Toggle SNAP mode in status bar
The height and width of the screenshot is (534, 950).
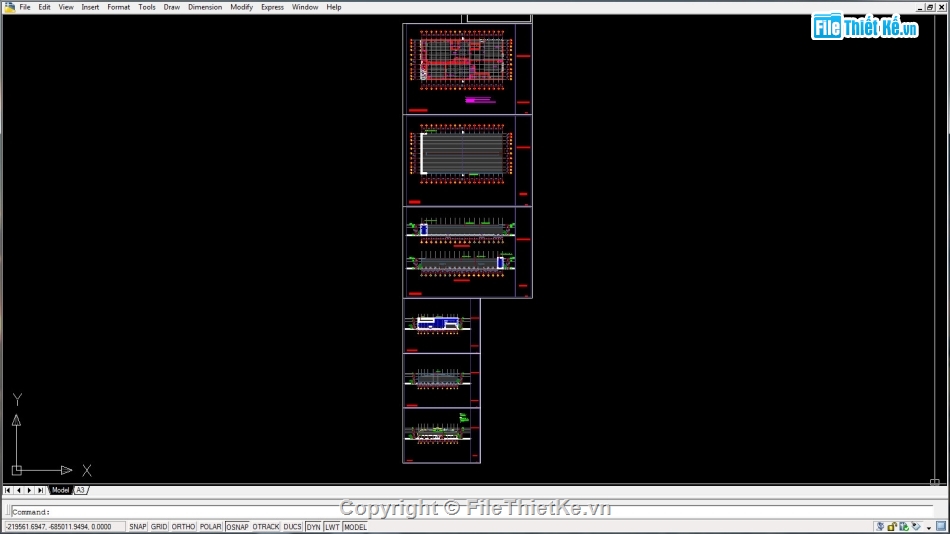point(138,527)
